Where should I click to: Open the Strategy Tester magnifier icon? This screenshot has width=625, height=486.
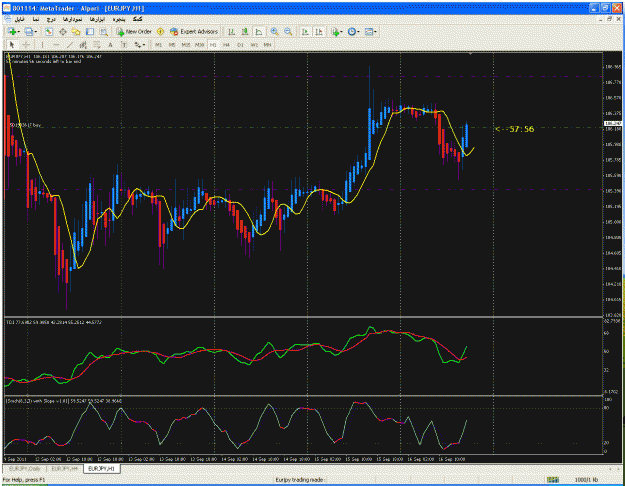click(x=104, y=31)
